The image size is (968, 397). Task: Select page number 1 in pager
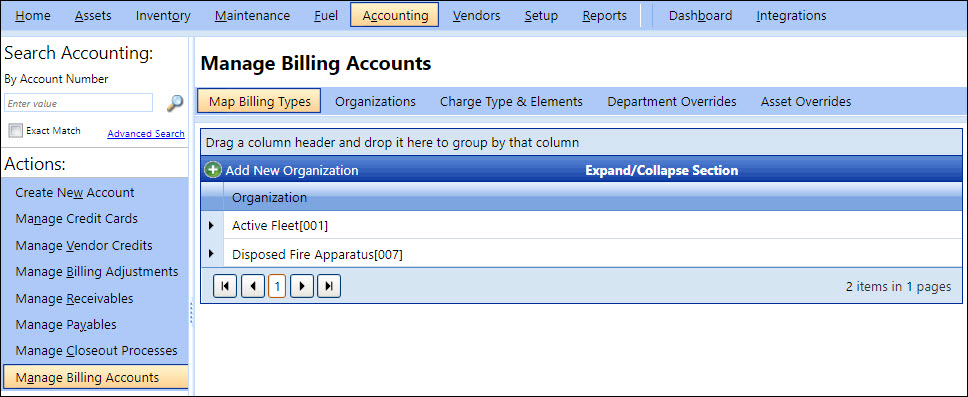click(277, 286)
